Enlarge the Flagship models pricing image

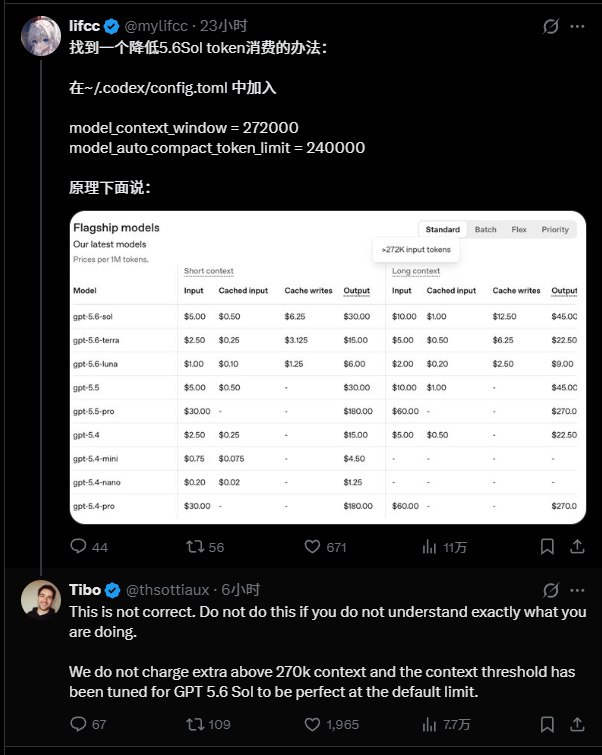(327, 367)
